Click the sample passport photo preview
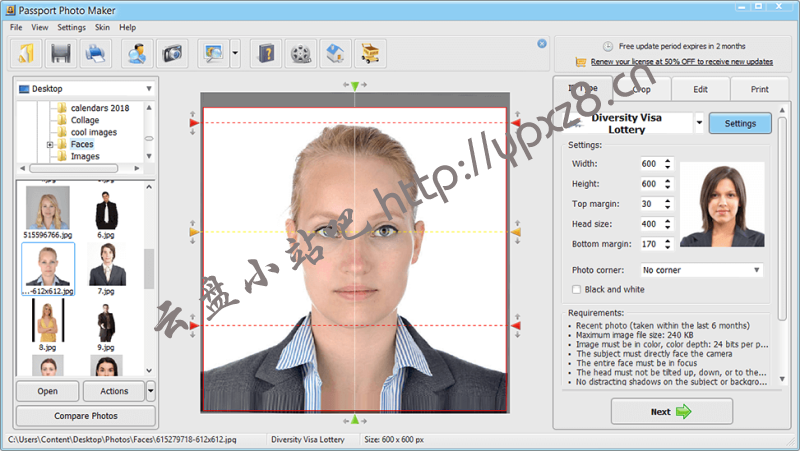The width and height of the screenshot is (800, 451). pyautogui.click(x=722, y=205)
